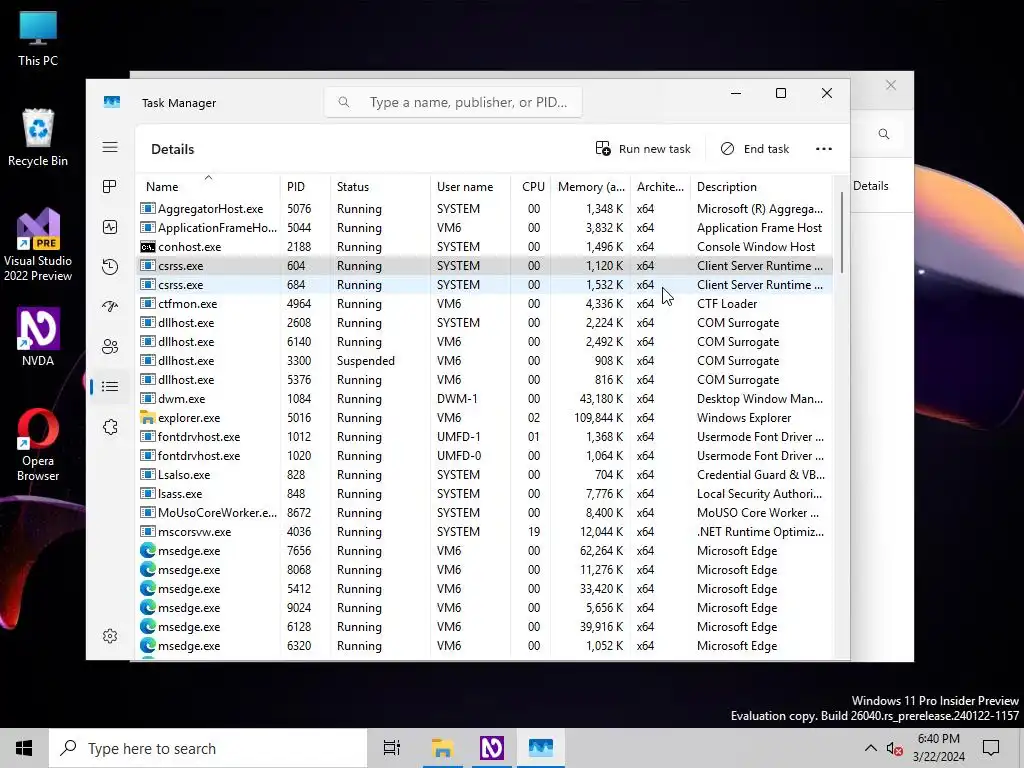Viewport: 1024px width, 768px height.
Task: Select csrss.exe row with PID 684
Action: pyautogui.click(x=485, y=285)
